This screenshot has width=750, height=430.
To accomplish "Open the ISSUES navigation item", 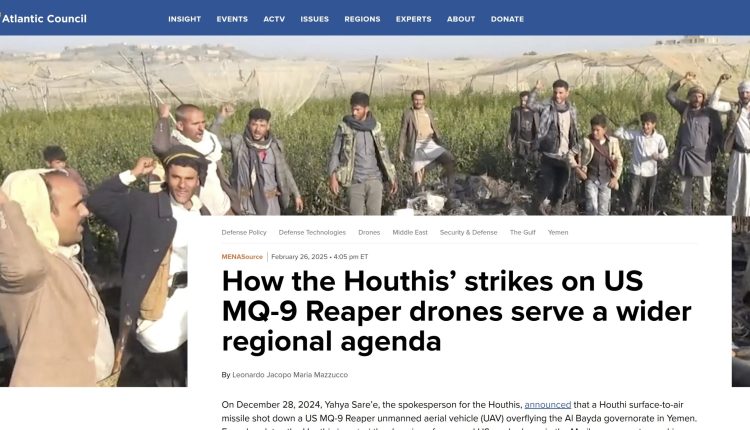I will [315, 19].
